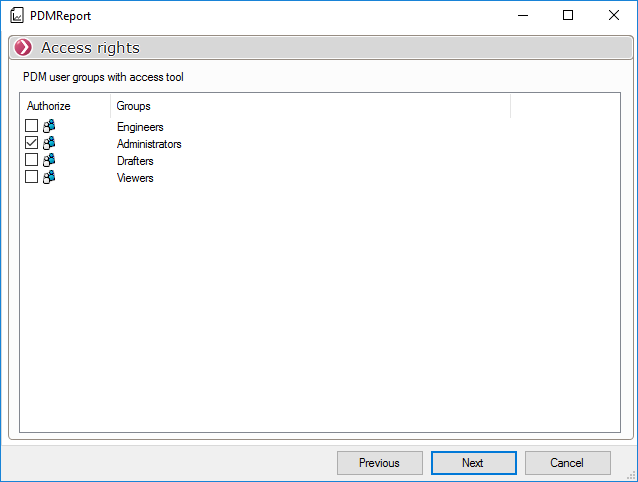Tick the Drafters authorize checkbox
Image resolution: width=638 pixels, height=482 pixels.
32,161
